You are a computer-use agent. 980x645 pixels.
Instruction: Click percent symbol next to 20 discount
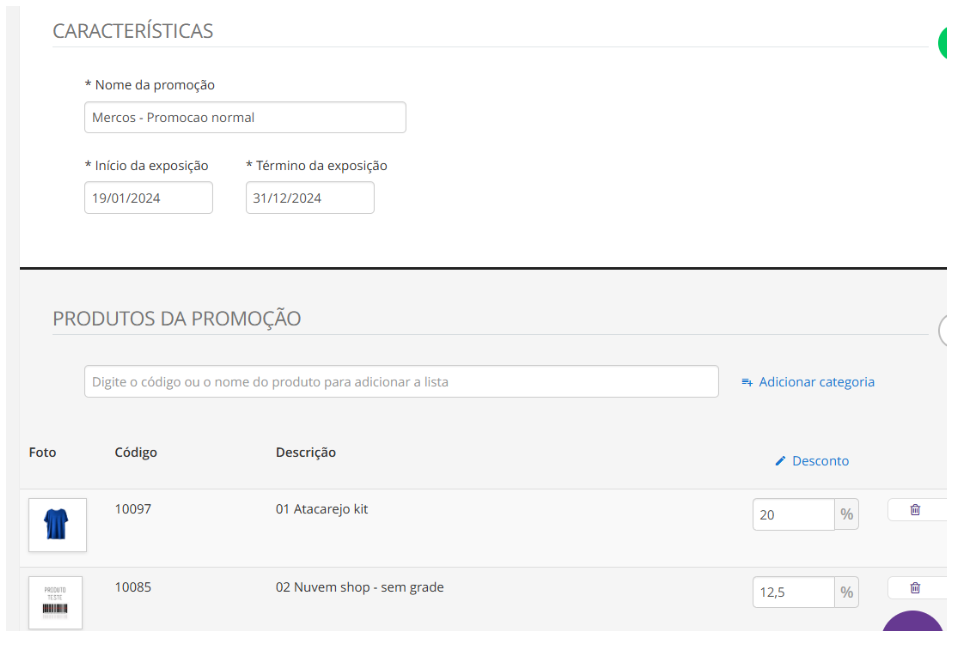pyautogui.click(x=847, y=515)
